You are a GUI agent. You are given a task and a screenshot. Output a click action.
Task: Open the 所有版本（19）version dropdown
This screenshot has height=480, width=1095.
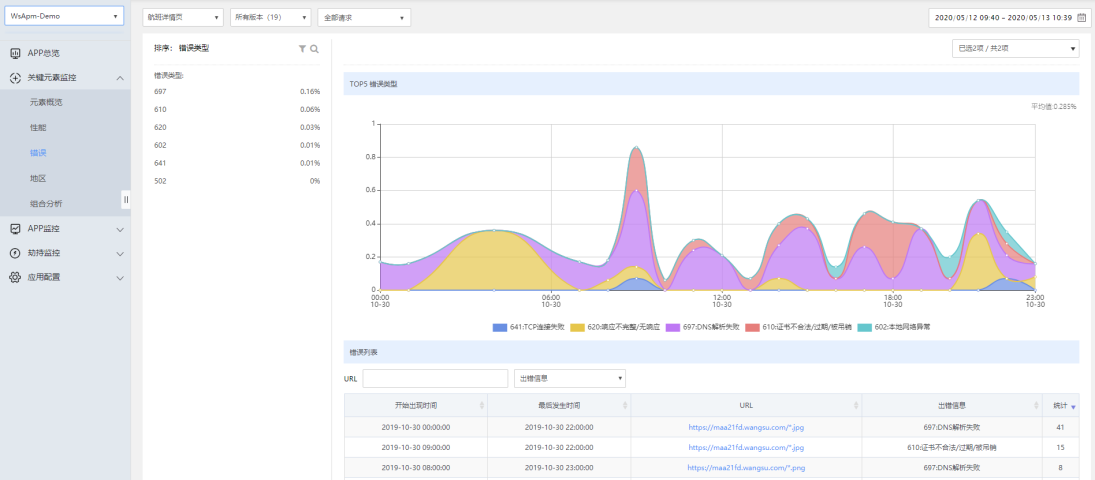[271, 17]
